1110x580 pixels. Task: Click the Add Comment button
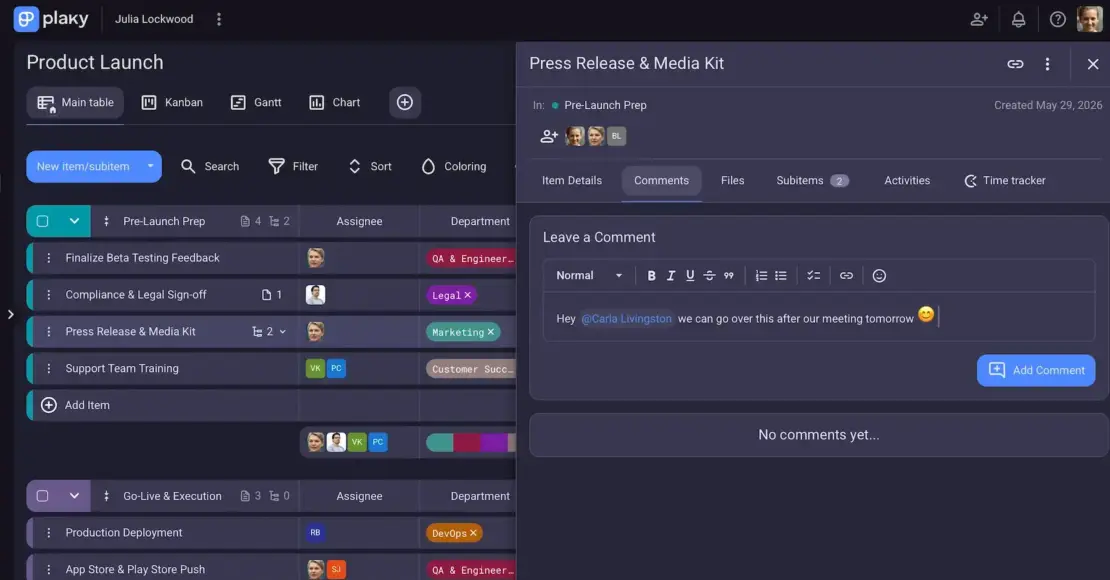click(1036, 370)
